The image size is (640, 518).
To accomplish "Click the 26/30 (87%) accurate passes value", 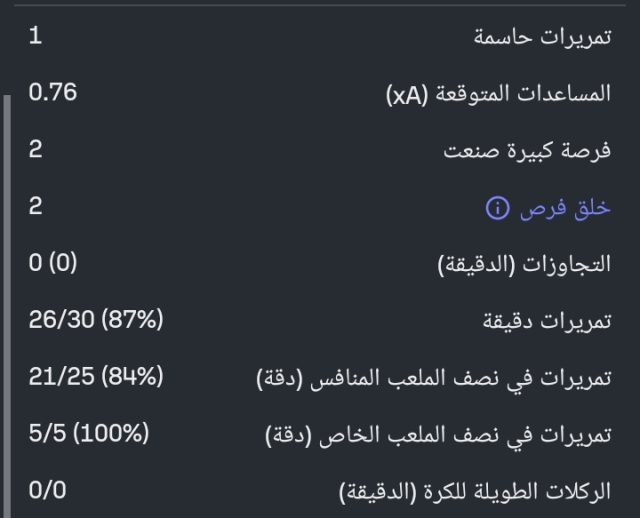I will pyautogui.click(x=96, y=320).
